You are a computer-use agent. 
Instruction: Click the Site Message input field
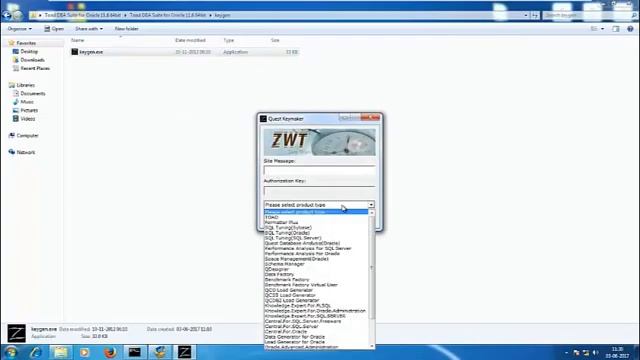coord(320,171)
